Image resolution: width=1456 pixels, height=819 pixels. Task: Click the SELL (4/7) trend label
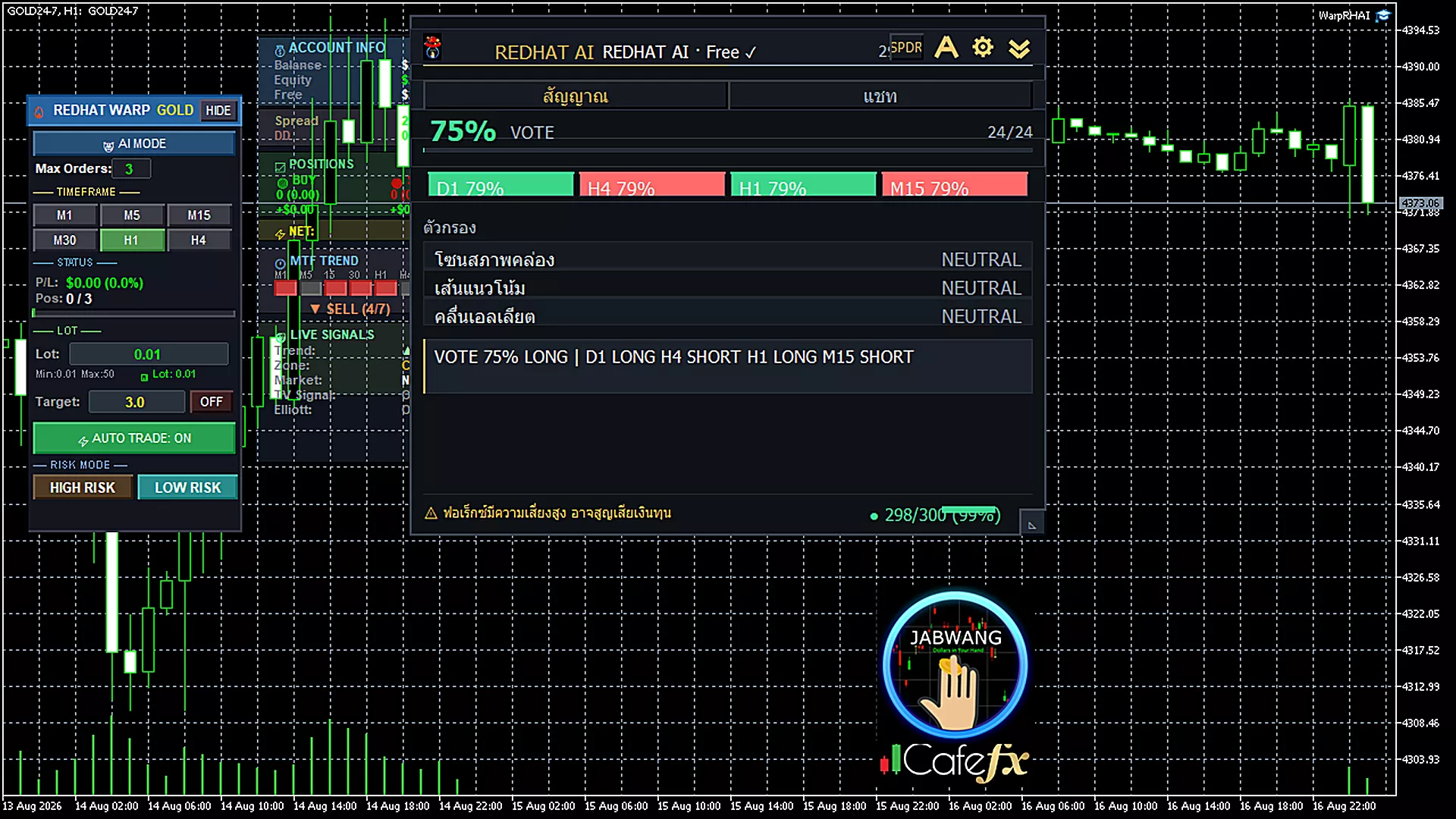(351, 309)
